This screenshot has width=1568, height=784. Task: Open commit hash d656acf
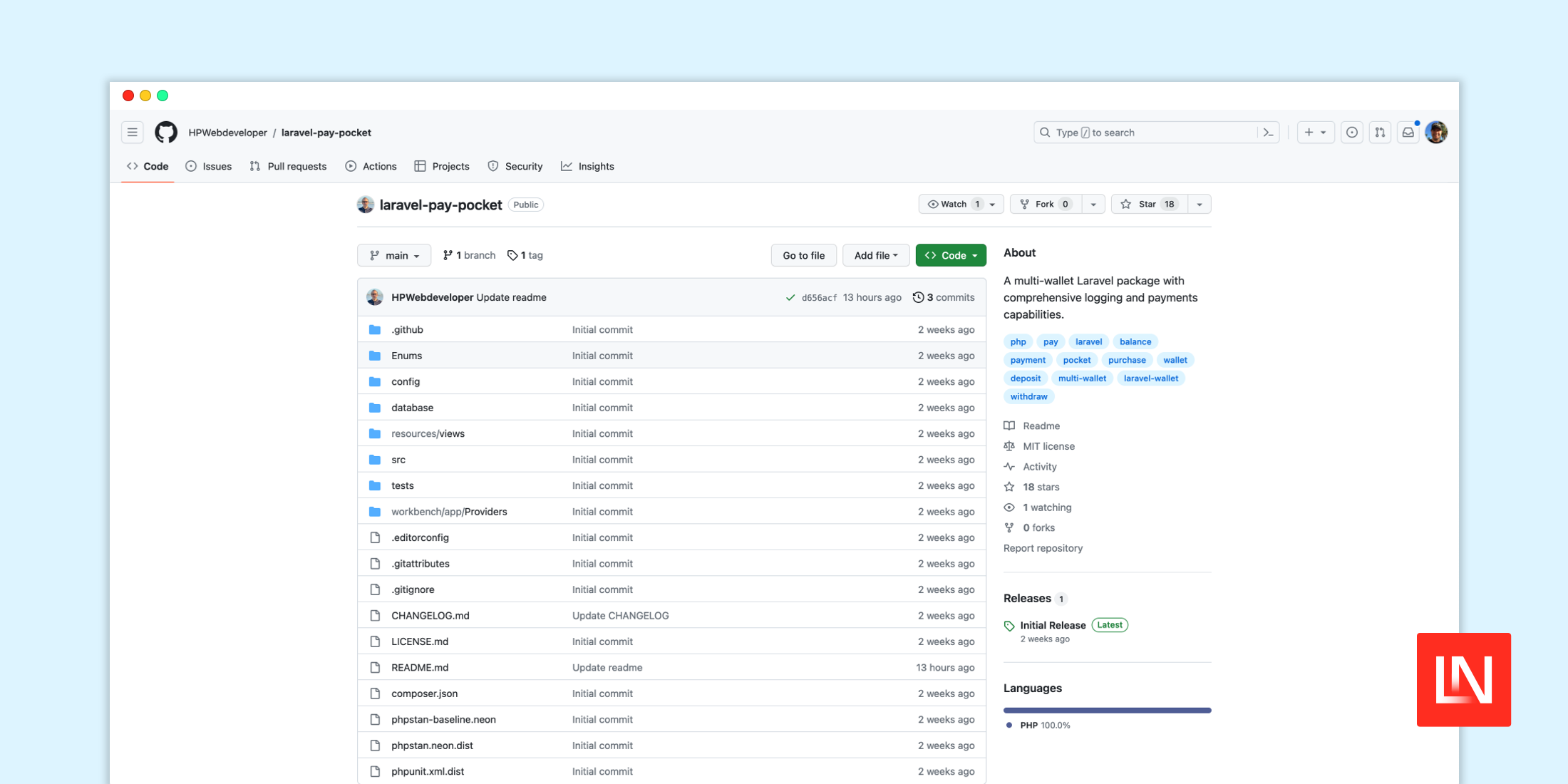tap(819, 298)
